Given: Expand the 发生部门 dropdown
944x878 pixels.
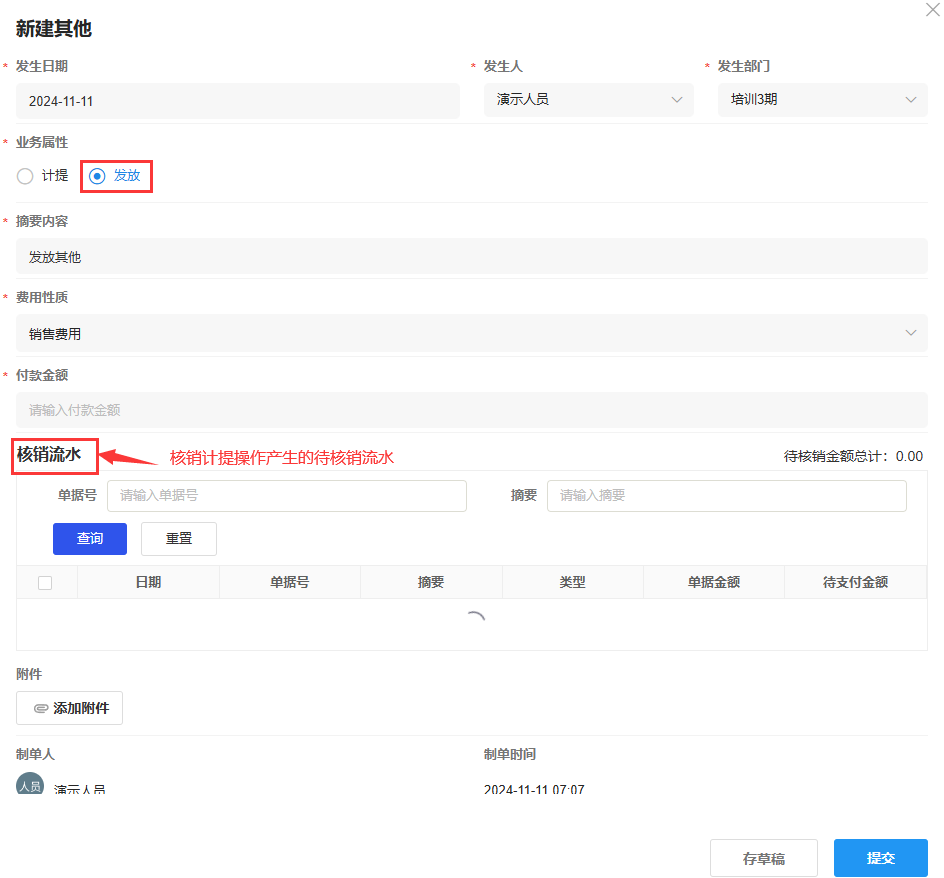Looking at the screenshot, I should point(822,100).
